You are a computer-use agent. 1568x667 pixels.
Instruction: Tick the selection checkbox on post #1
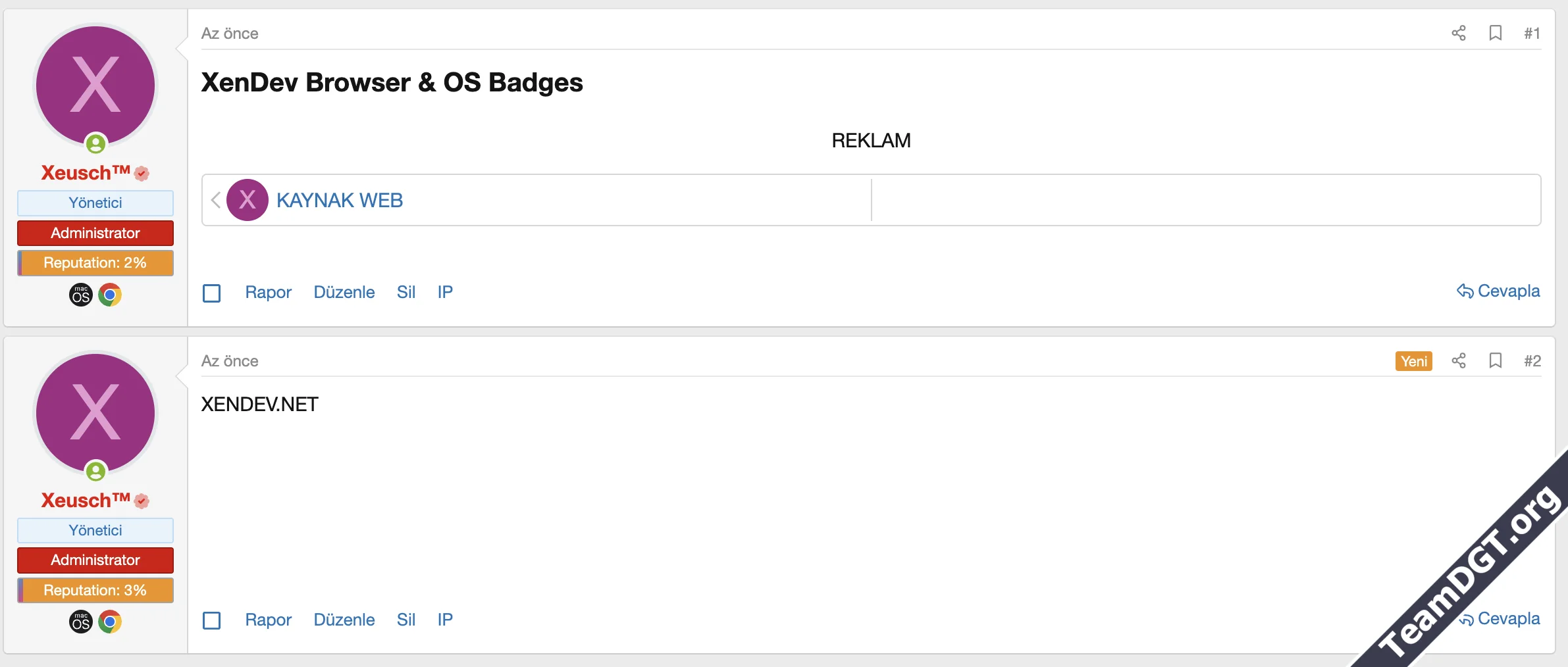[211, 293]
